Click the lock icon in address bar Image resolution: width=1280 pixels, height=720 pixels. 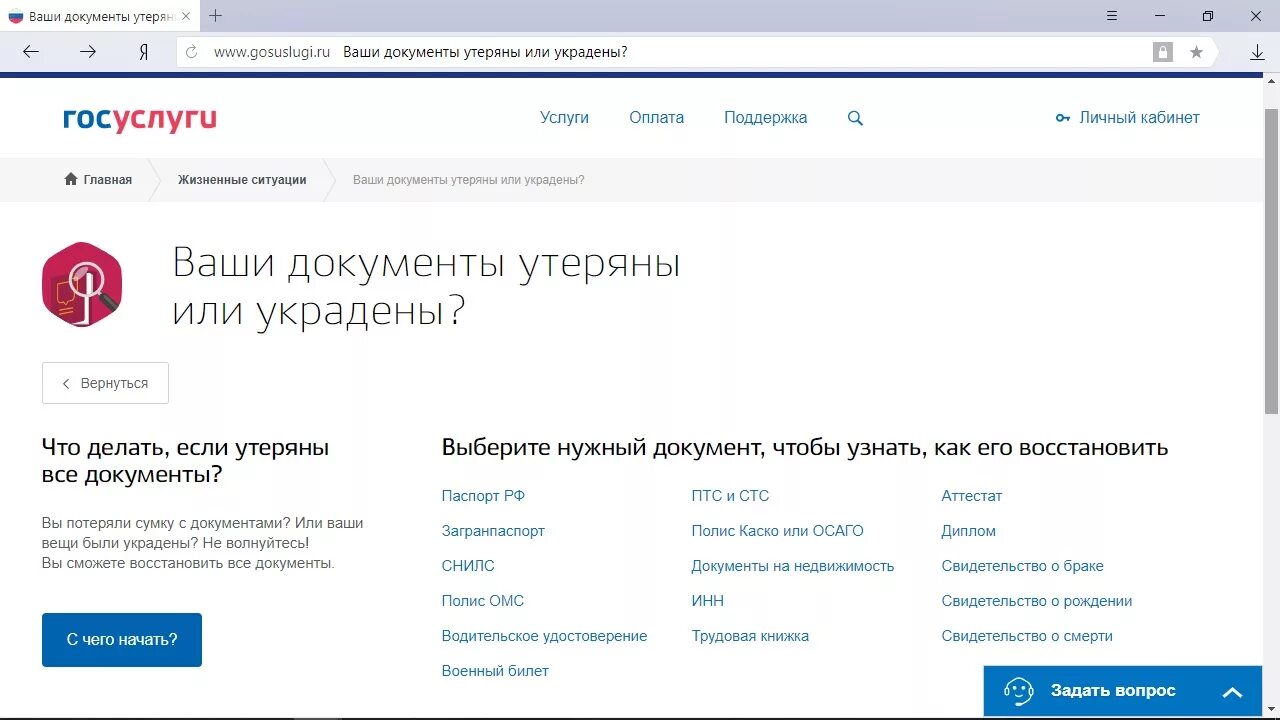coord(1162,52)
